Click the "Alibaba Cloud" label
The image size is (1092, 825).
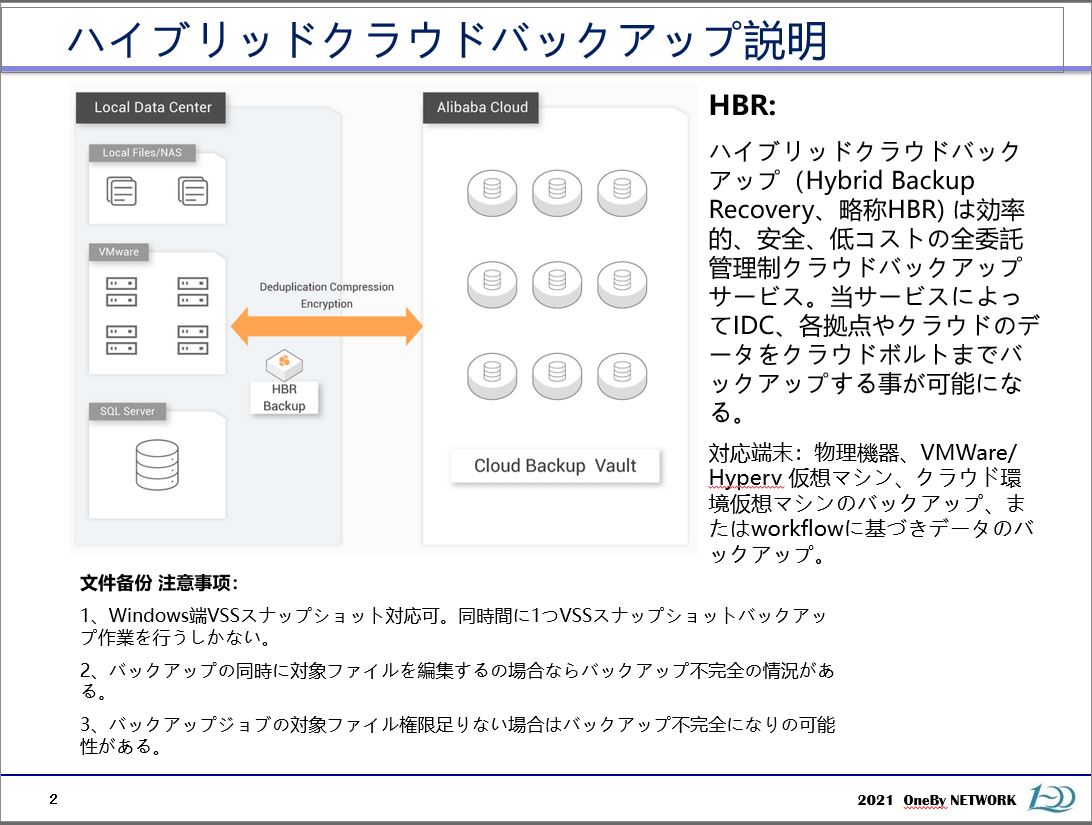click(481, 108)
